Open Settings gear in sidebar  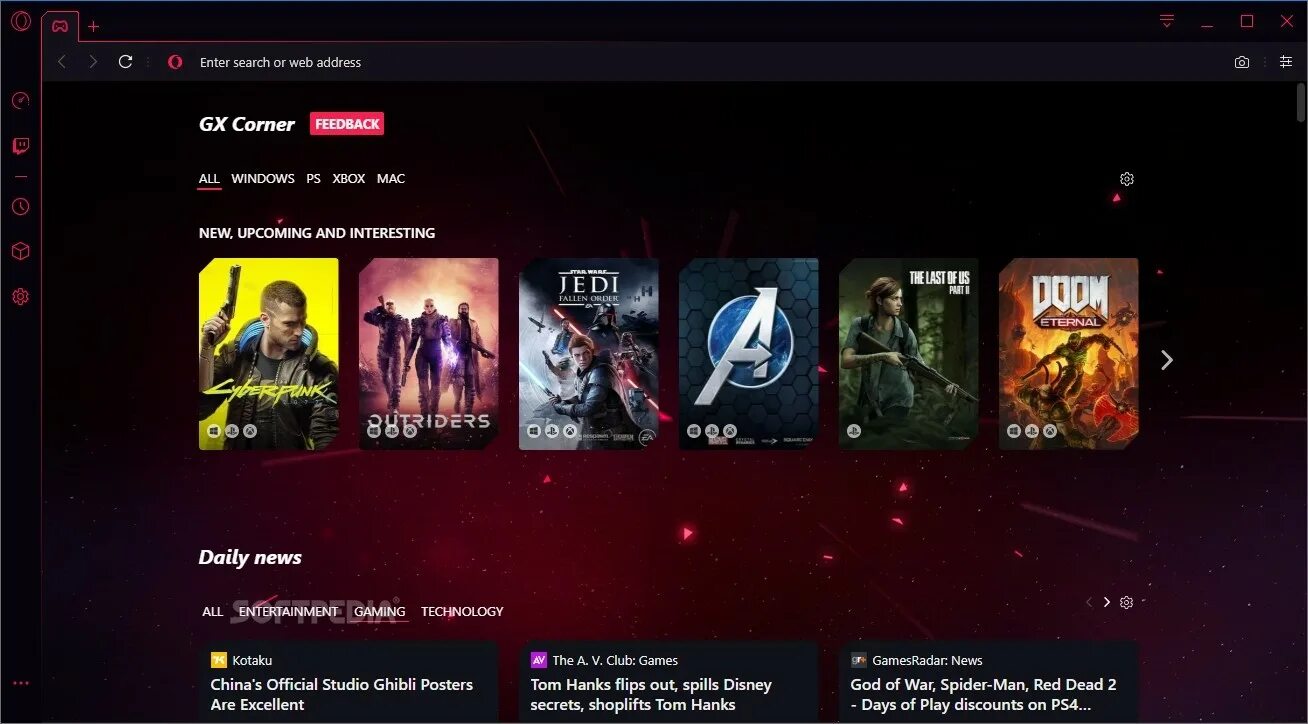click(x=20, y=297)
